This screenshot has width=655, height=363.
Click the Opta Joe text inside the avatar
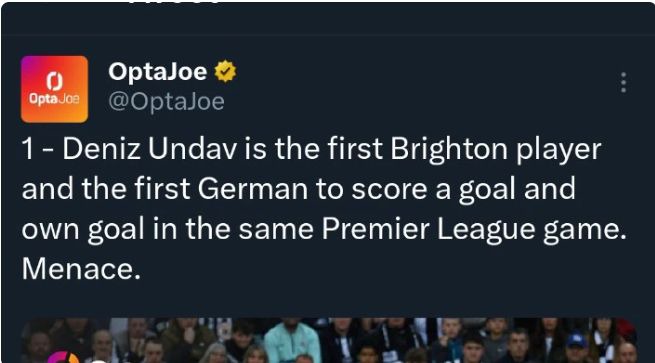54,99
